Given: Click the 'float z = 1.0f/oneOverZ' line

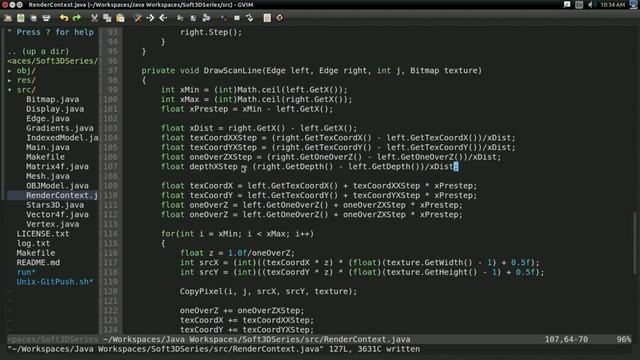Looking at the screenshot, I should (x=237, y=253).
